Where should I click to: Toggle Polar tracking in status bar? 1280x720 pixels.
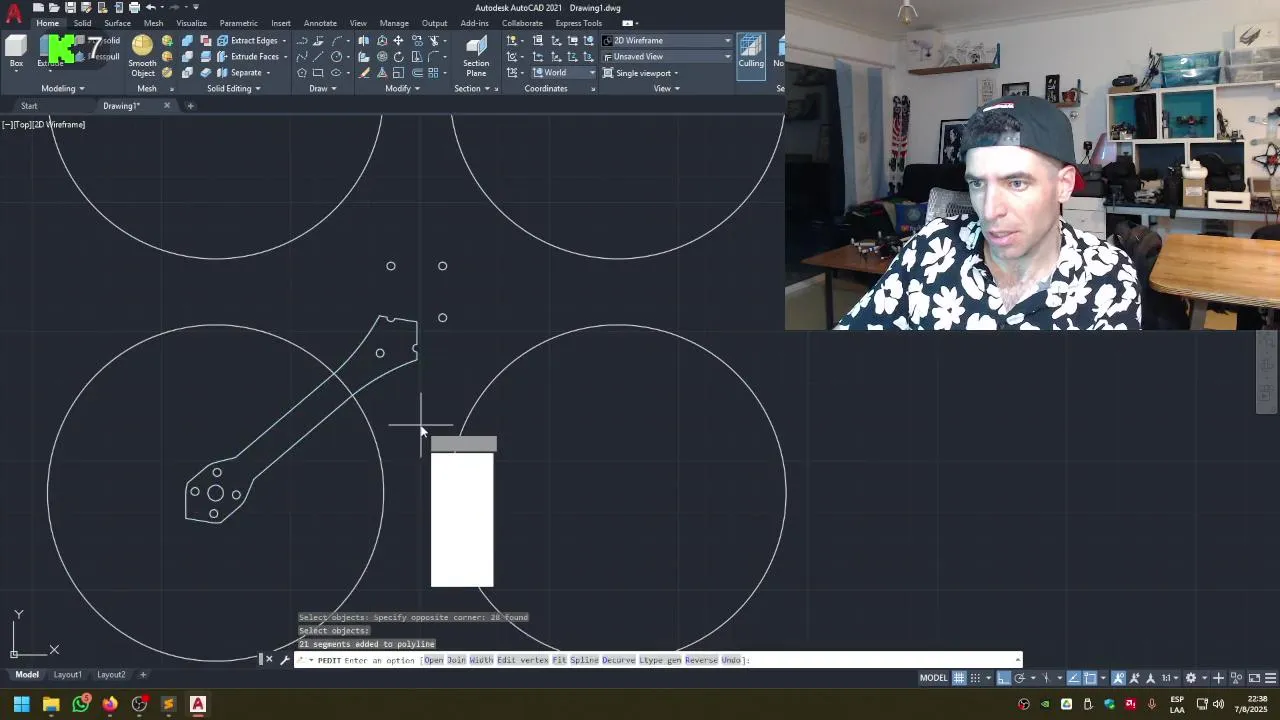click(1019, 678)
